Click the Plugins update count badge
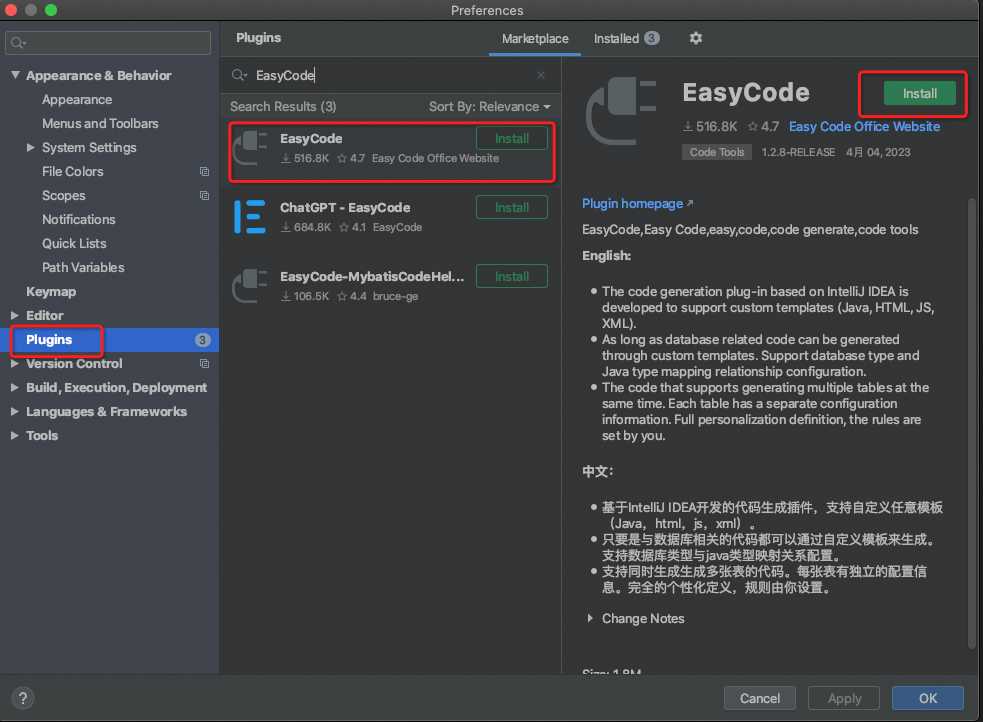The height and width of the screenshot is (722, 983). pos(202,340)
